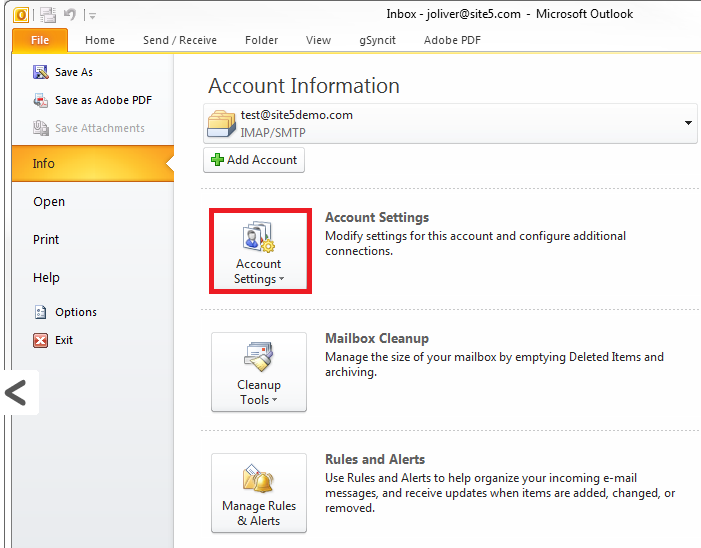Click the Options icon in left panel
This screenshot has width=701, height=548.
point(40,312)
